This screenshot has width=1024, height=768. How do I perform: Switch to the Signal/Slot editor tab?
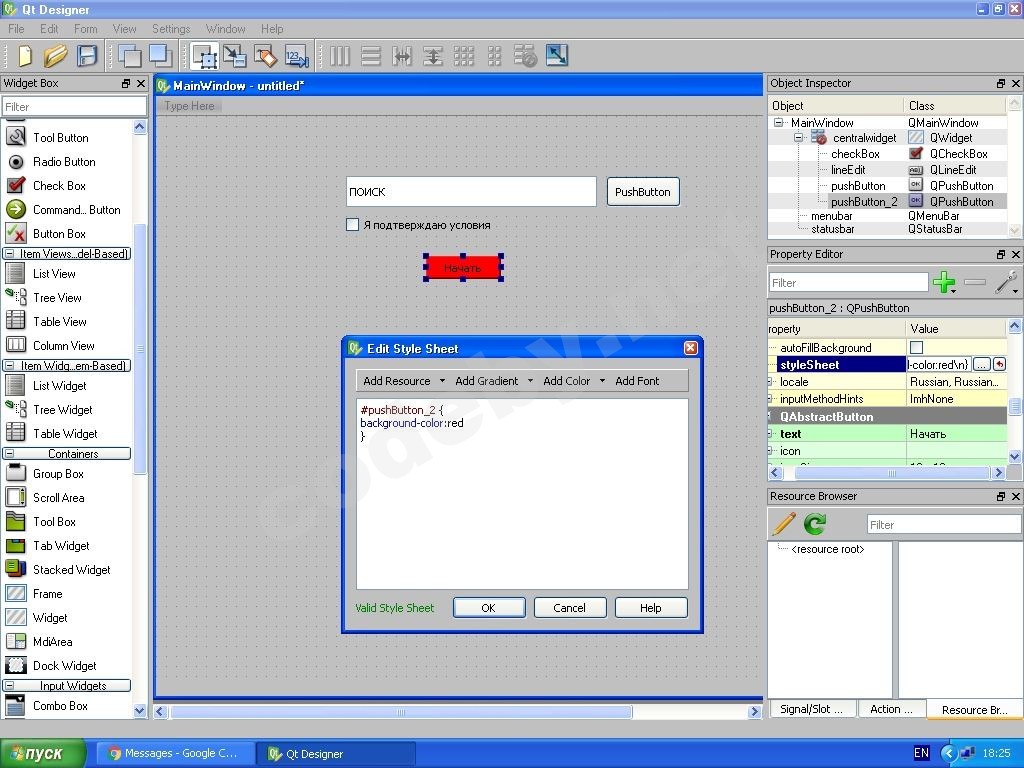tap(811, 709)
